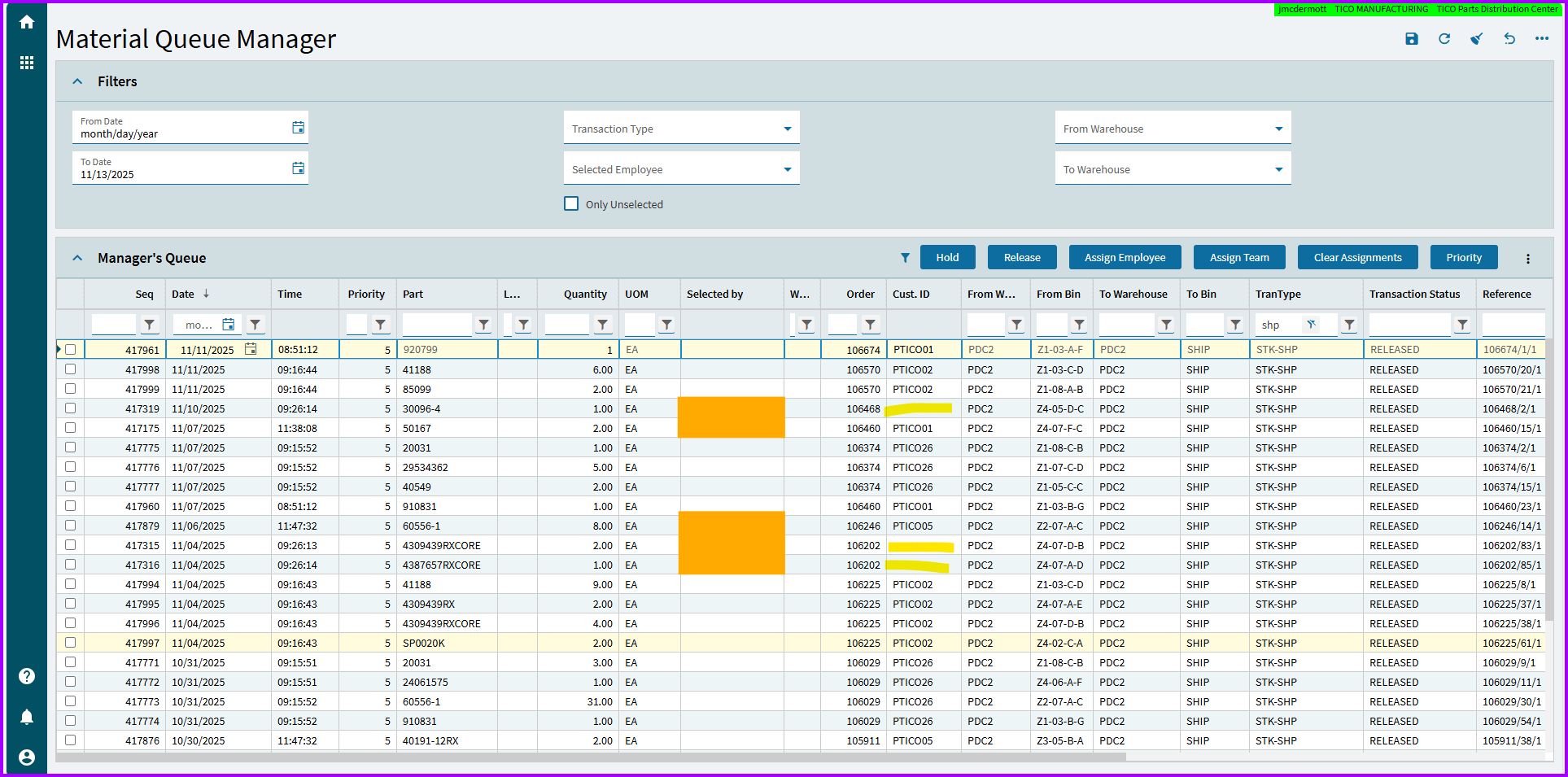This screenshot has height=777, width=1568.
Task: Select the checkbox for Seq 417319
Action: [x=71, y=408]
